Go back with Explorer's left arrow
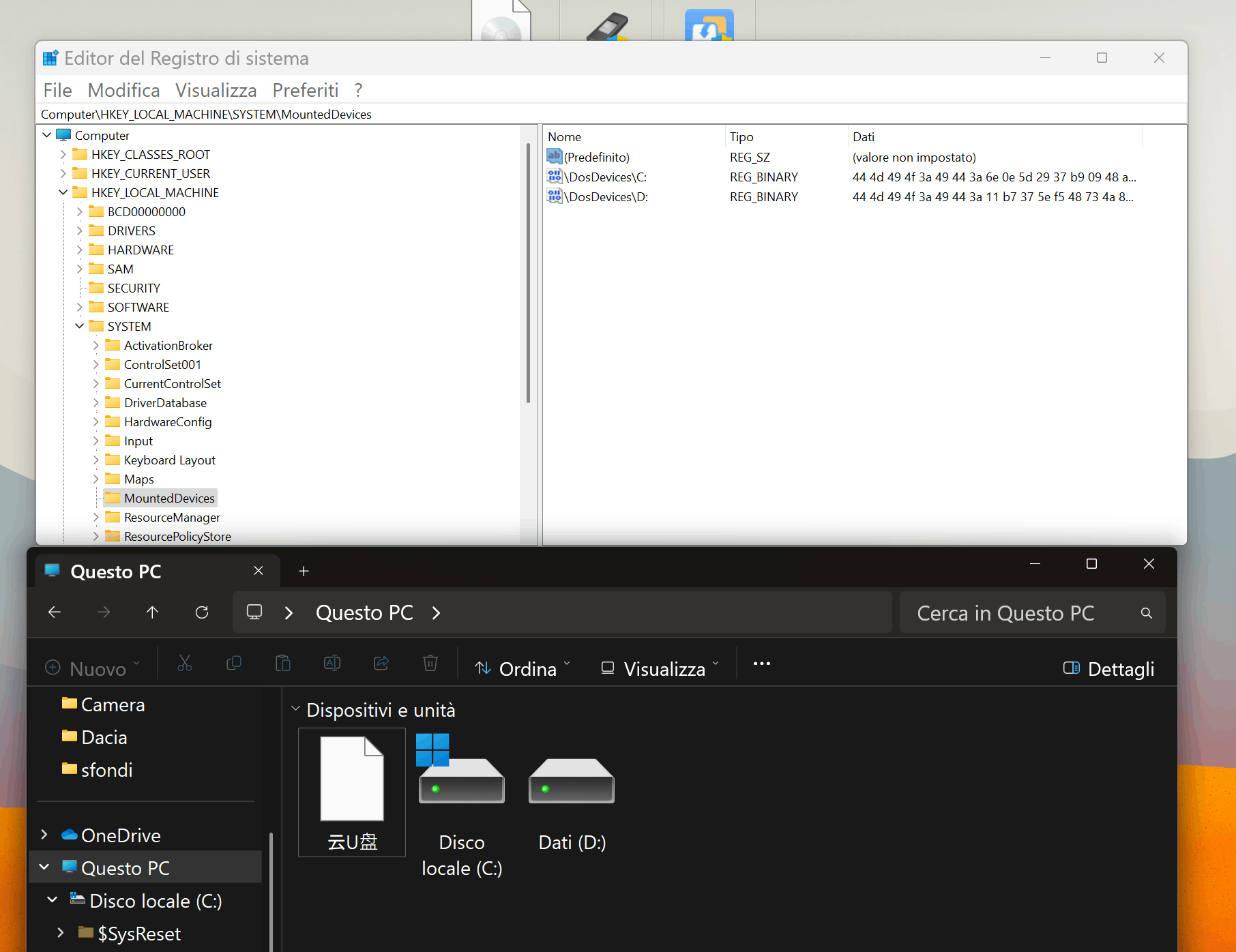Image resolution: width=1236 pixels, height=952 pixels. (x=55, y=612)
